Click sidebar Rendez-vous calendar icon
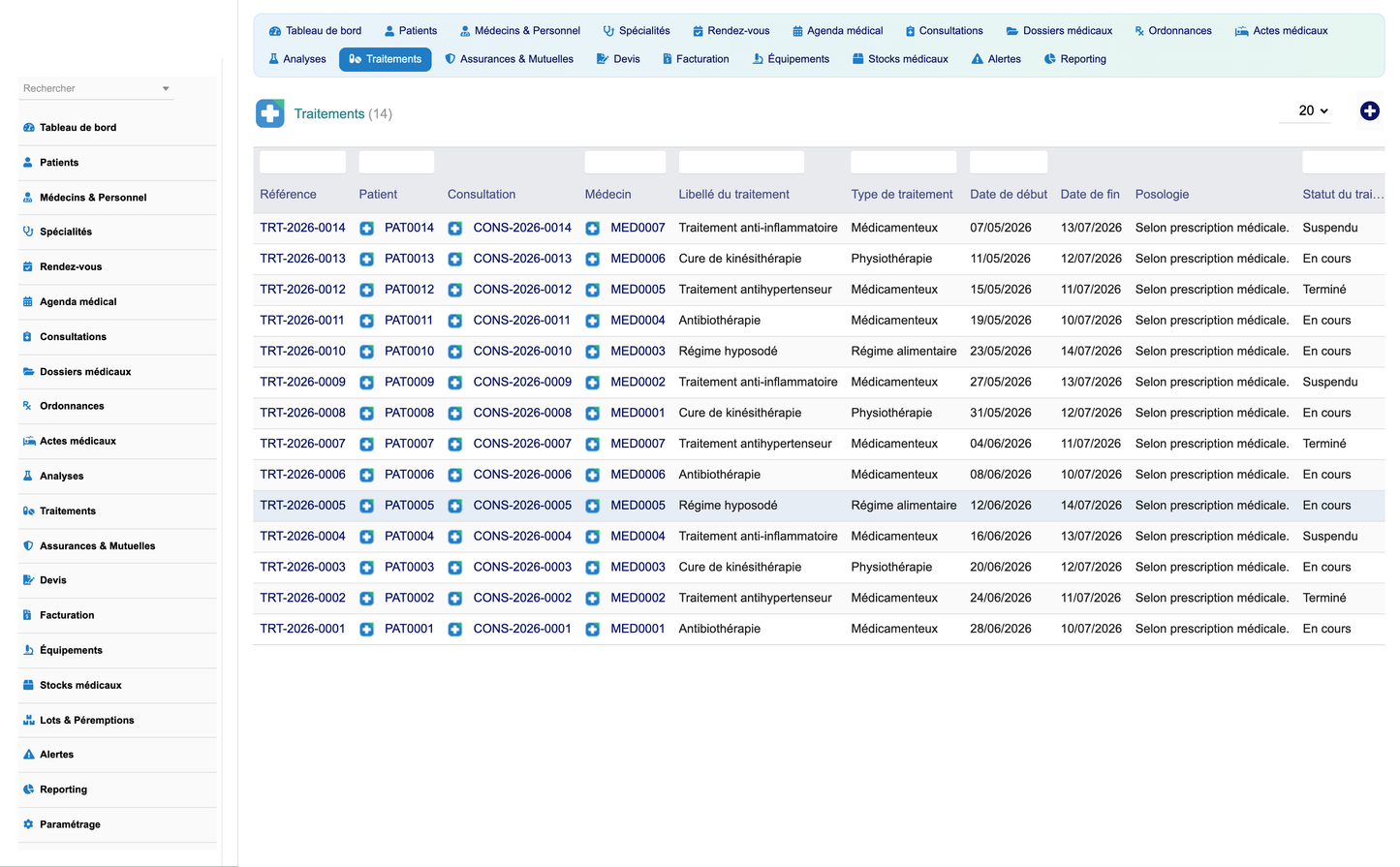 point(28,266)
